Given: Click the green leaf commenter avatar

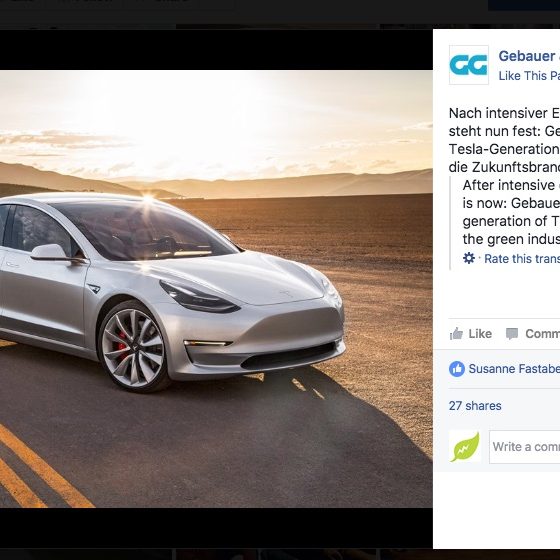Looking at the screenshot, I should click(x=465, y=447).
